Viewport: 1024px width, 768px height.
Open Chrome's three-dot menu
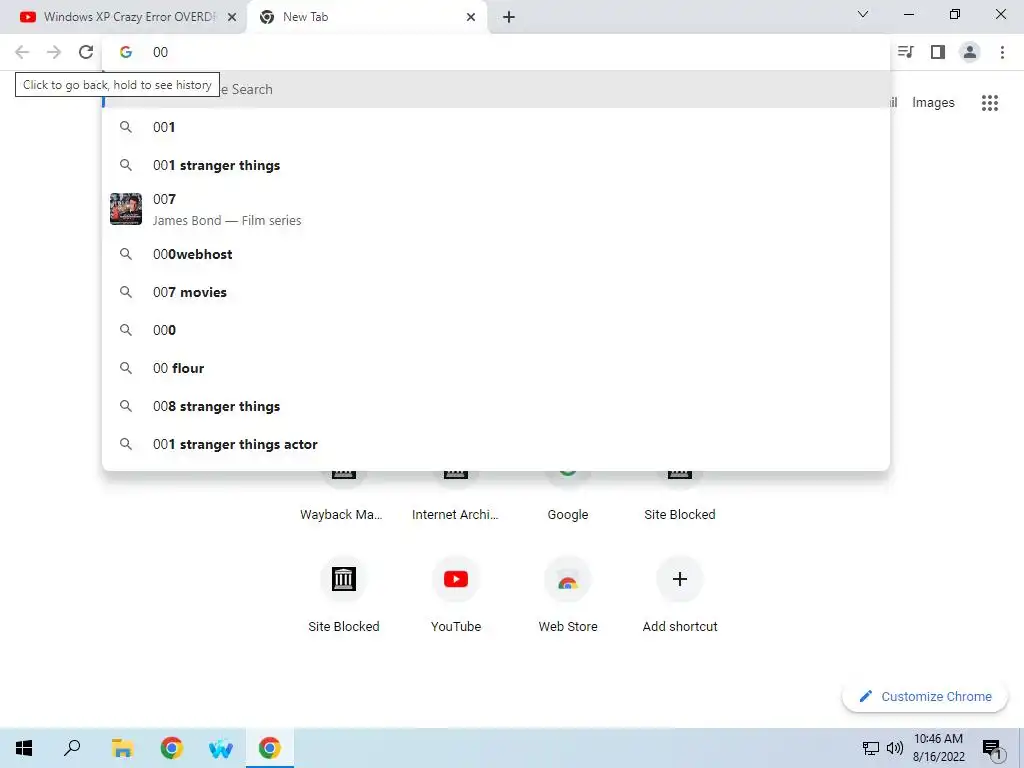point(1002,52)
